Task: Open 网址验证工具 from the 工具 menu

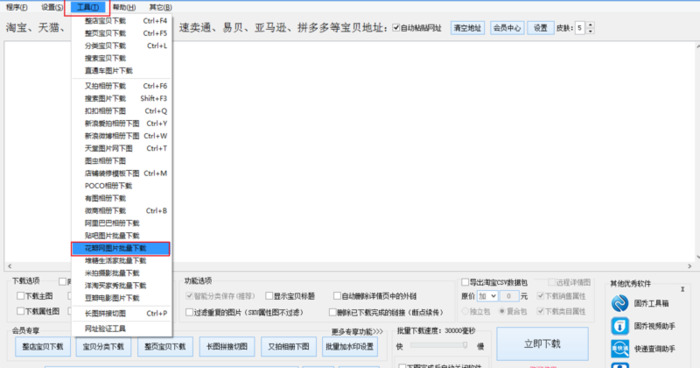Action: (121, 329)
